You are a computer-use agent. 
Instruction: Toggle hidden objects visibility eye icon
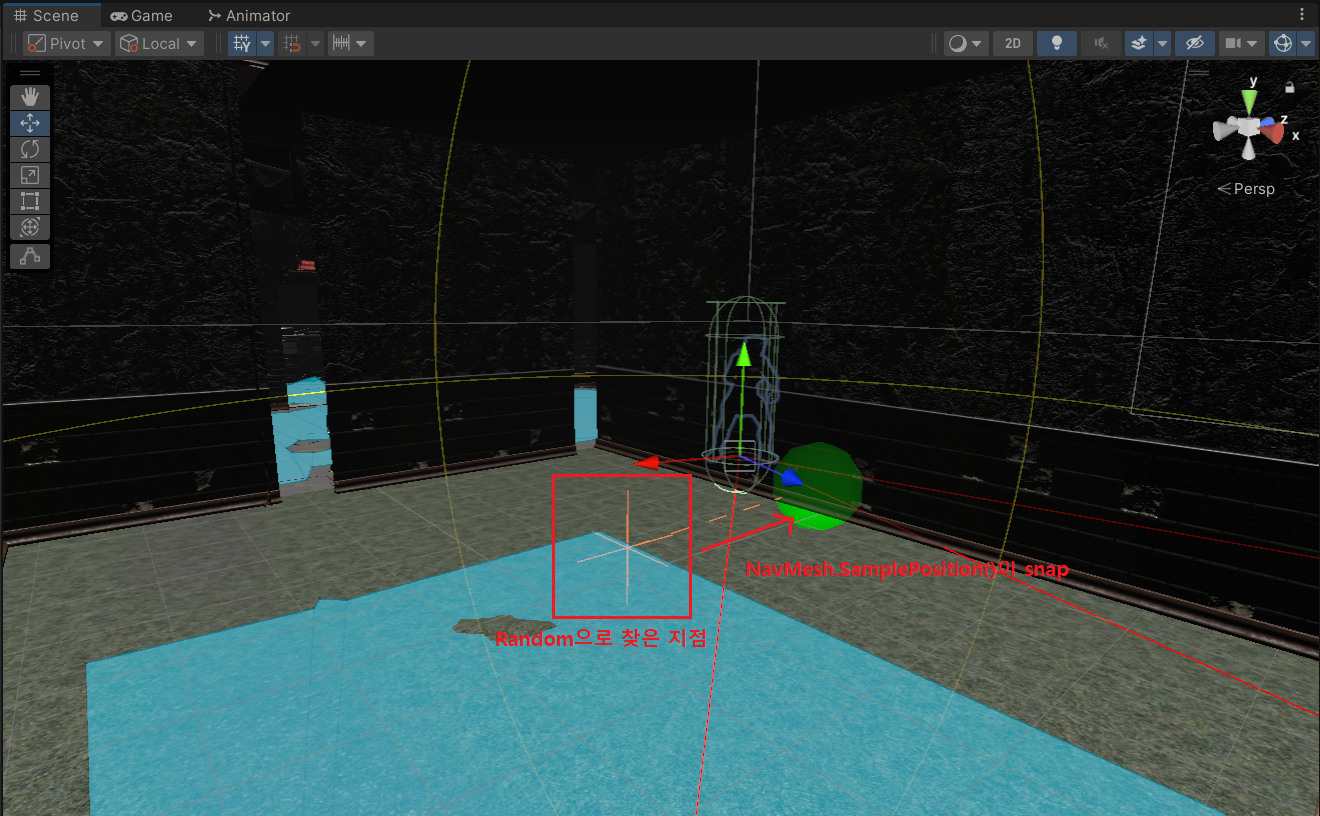(1194, 43)
